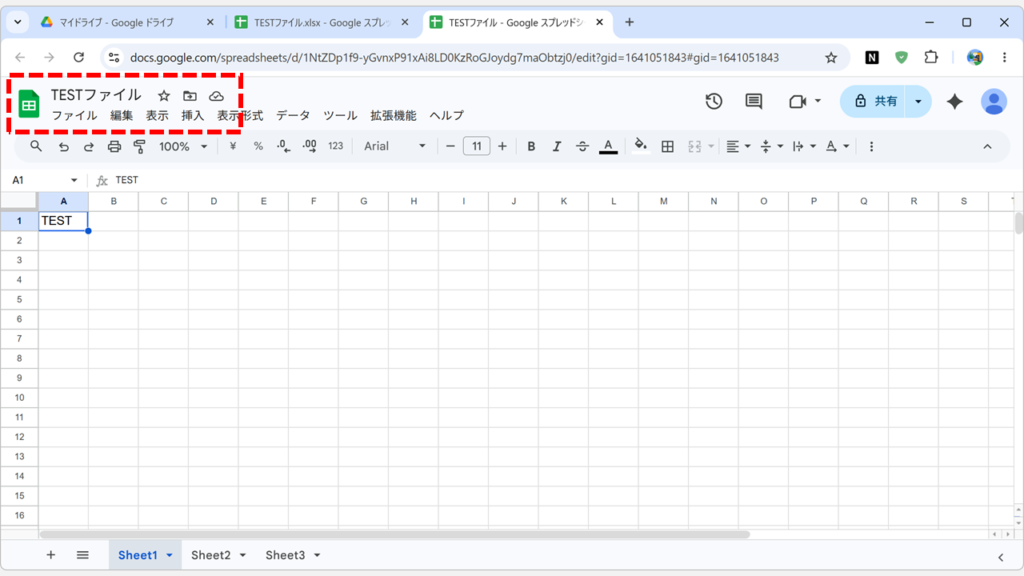Click the font size 11 field
The width and height of the screenshot is (1024, 576).
[x=477, y=146]
